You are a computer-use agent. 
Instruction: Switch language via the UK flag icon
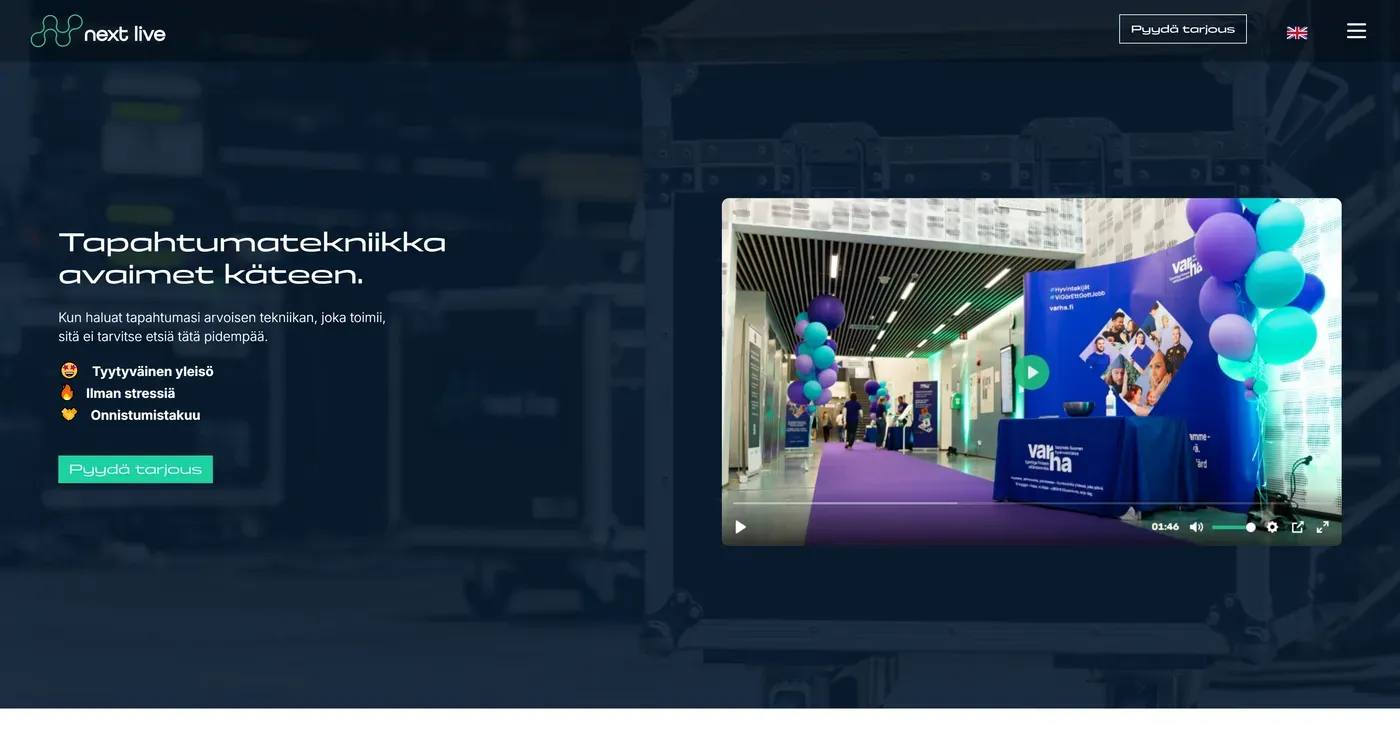1297,32
